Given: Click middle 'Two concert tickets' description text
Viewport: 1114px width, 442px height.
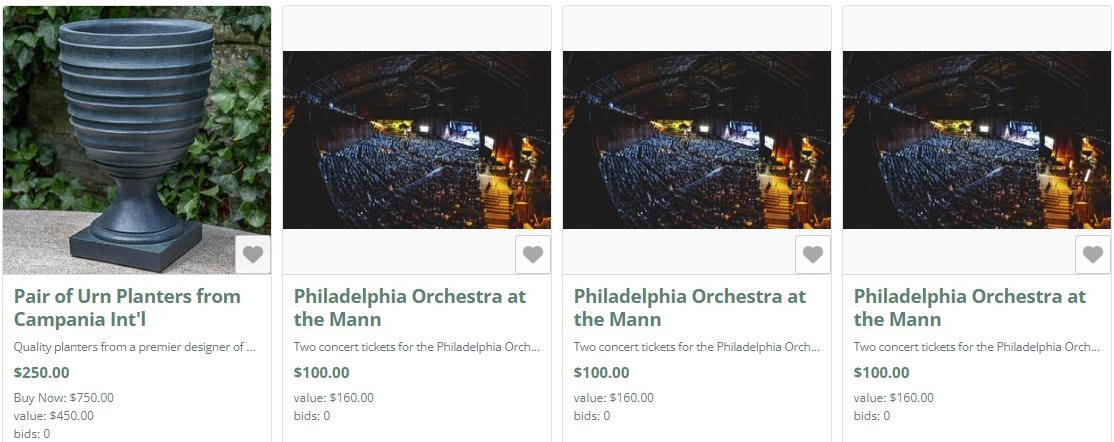Looking at the screenshot, I should [x=697, y=347].
